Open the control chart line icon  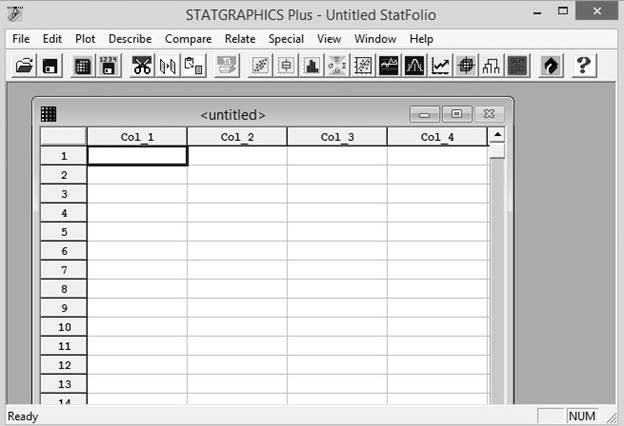coord(440,65)
